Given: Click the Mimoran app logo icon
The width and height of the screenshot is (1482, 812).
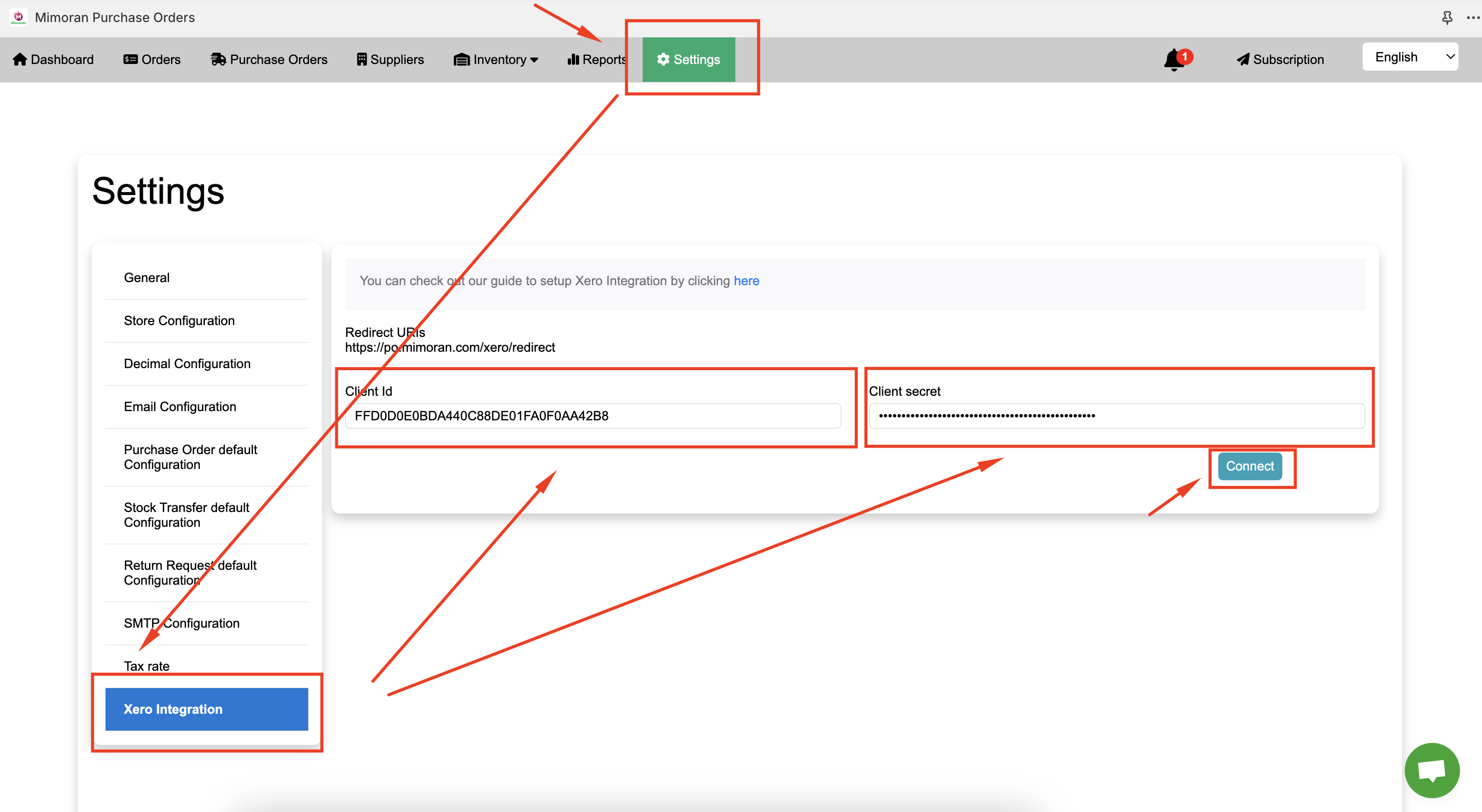Looking at the screenshot, I should point(18,17).
